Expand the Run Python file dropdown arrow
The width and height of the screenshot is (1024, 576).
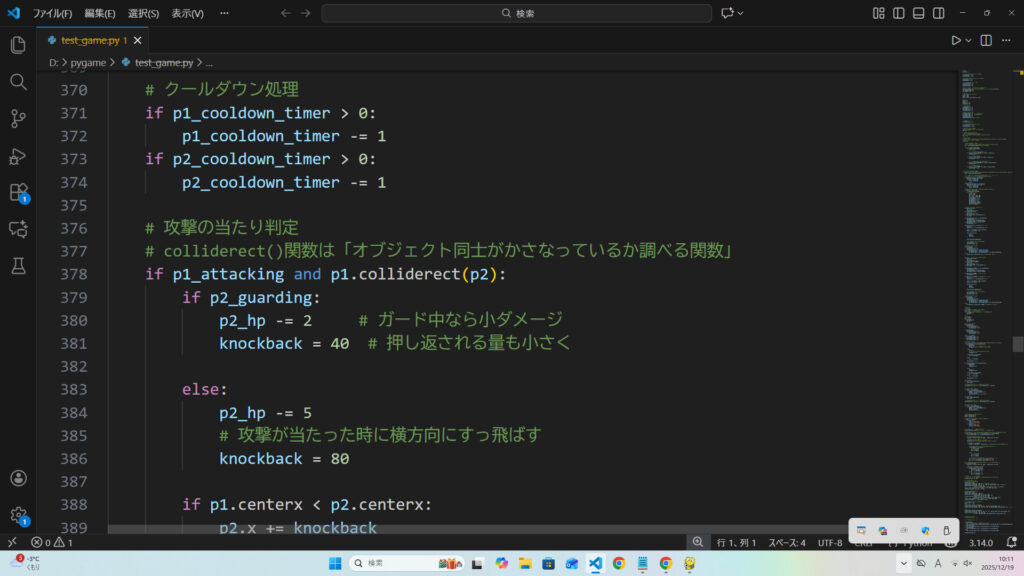969,40
